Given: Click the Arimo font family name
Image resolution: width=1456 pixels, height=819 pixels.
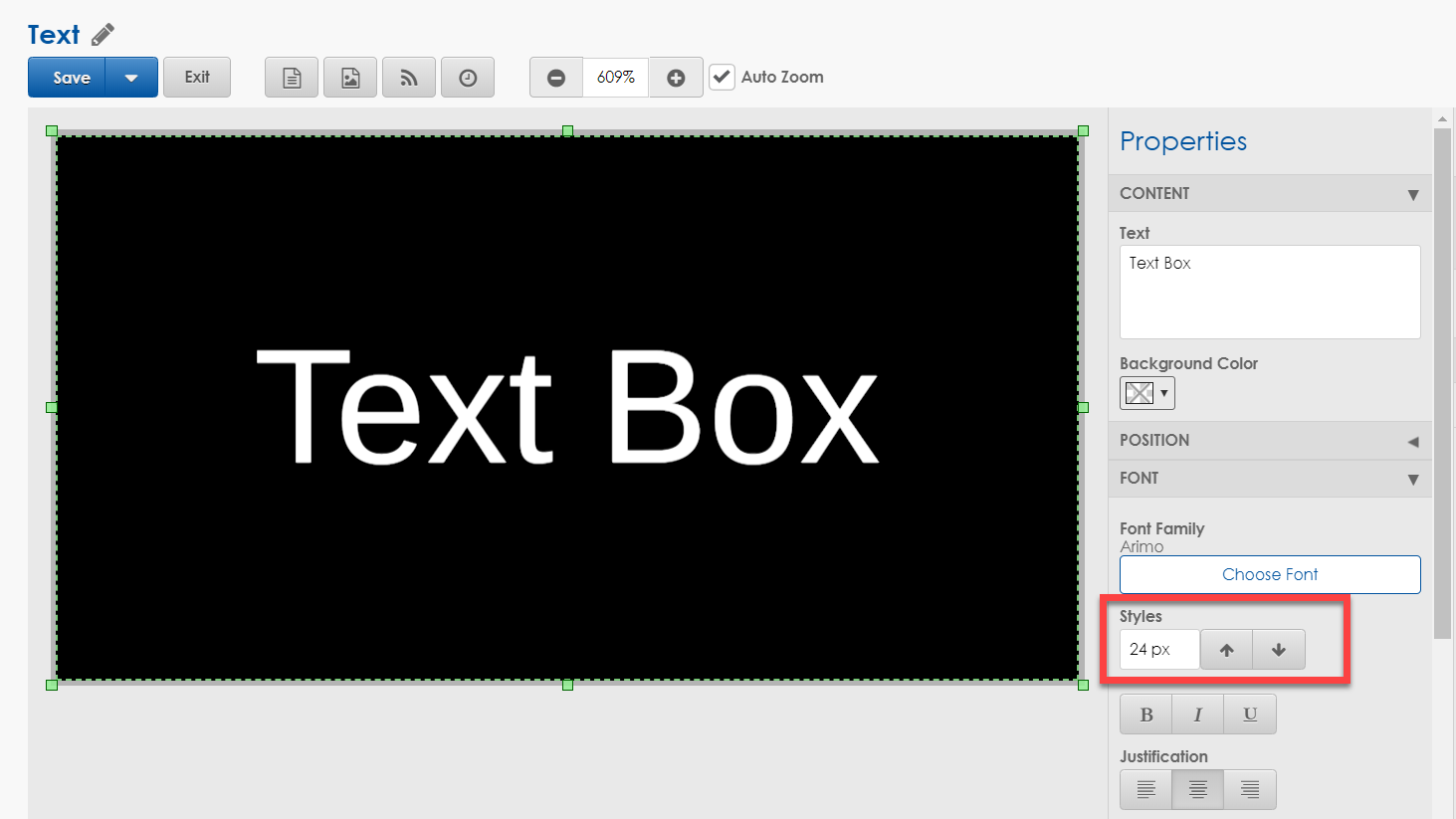Looking at the screenshot, I should tap(1142, 546).
